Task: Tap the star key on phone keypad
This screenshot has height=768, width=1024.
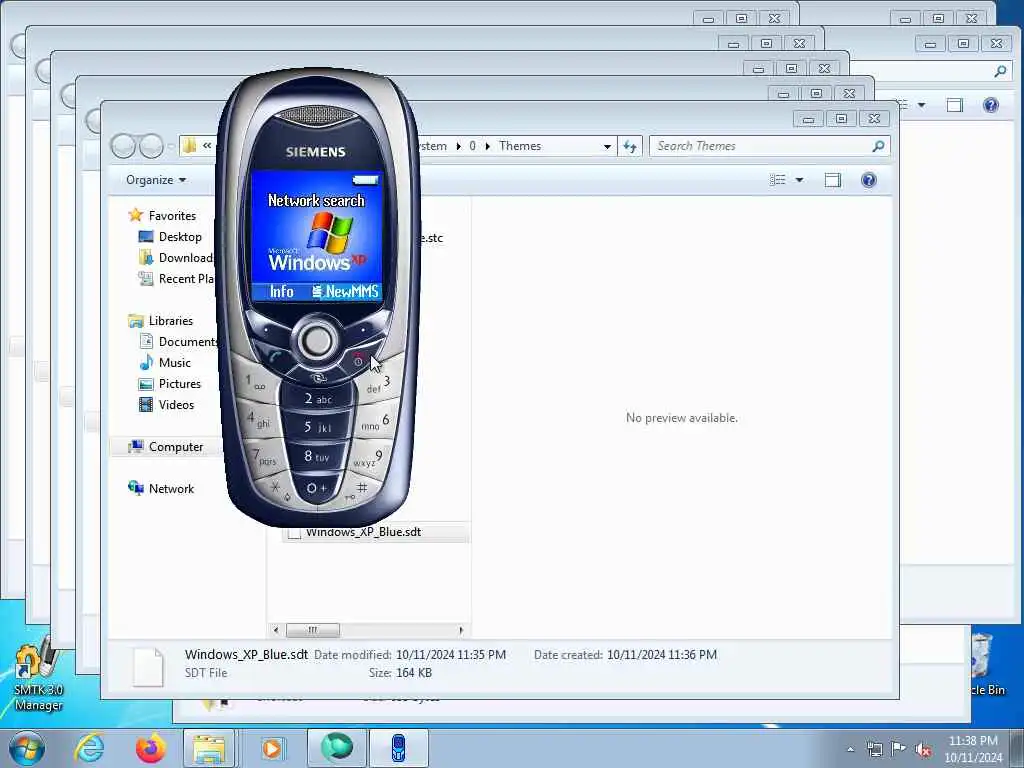Action: (278, 488)
